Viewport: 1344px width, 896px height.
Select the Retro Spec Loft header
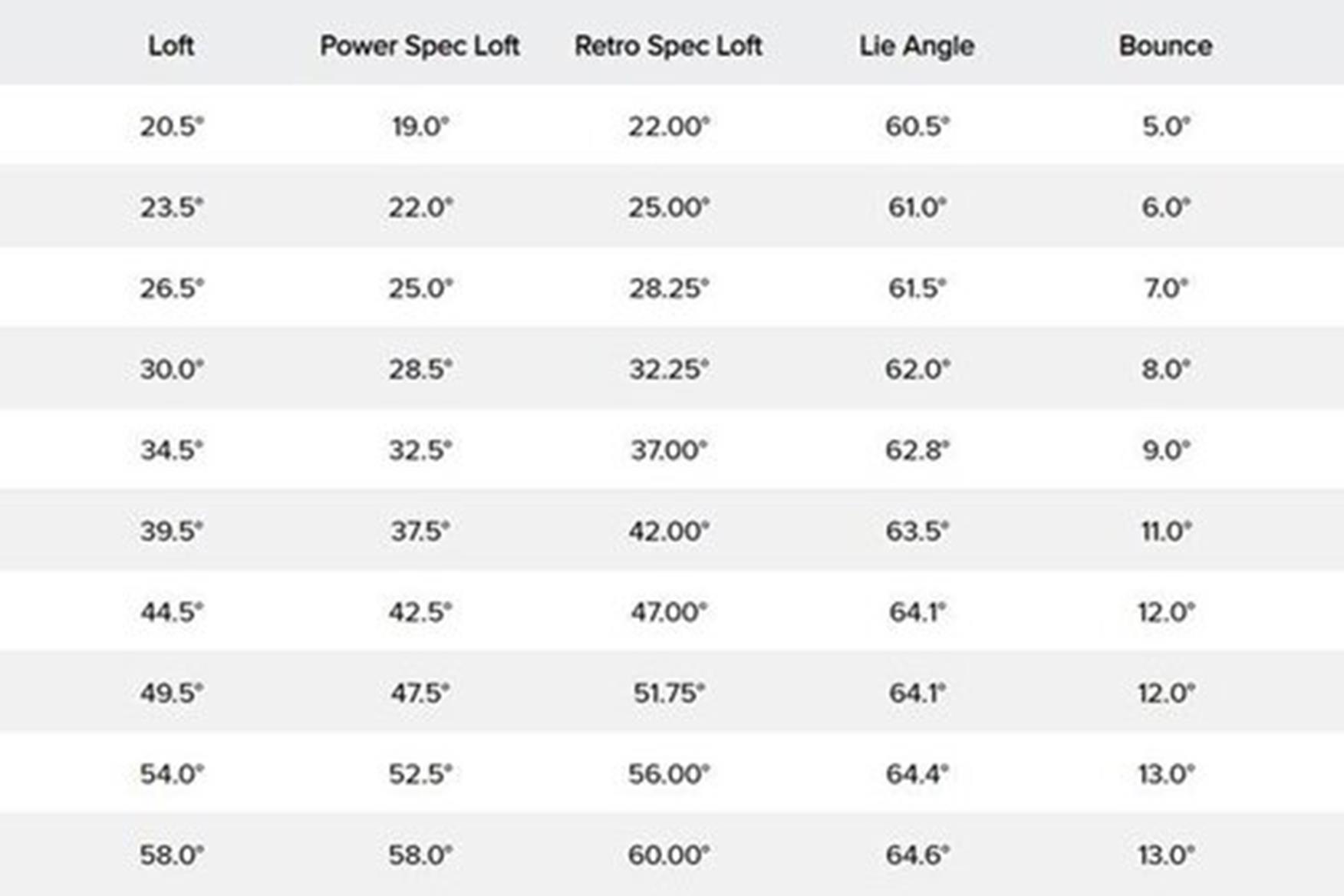[668, 46]
